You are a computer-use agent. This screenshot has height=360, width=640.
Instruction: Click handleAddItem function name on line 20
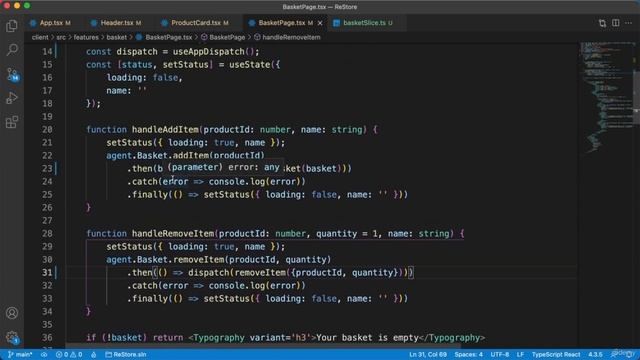(165, 129)
